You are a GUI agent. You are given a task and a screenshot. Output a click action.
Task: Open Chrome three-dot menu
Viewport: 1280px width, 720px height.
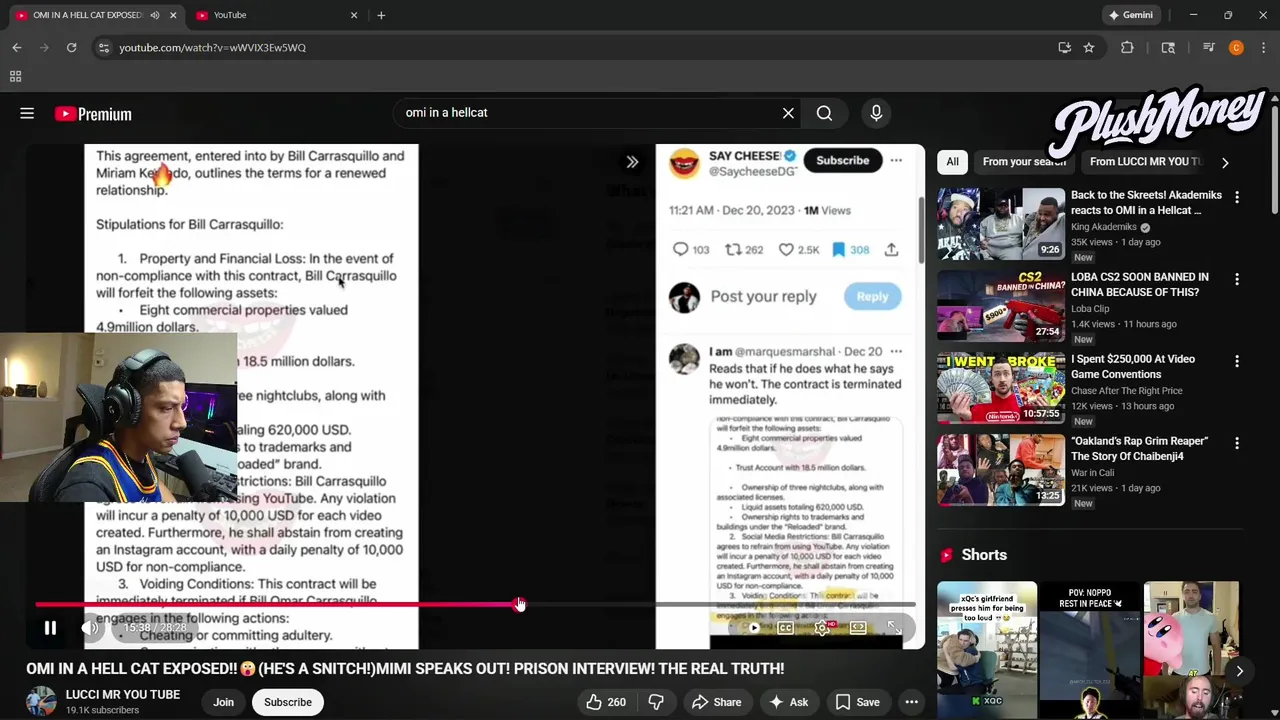1263,47
